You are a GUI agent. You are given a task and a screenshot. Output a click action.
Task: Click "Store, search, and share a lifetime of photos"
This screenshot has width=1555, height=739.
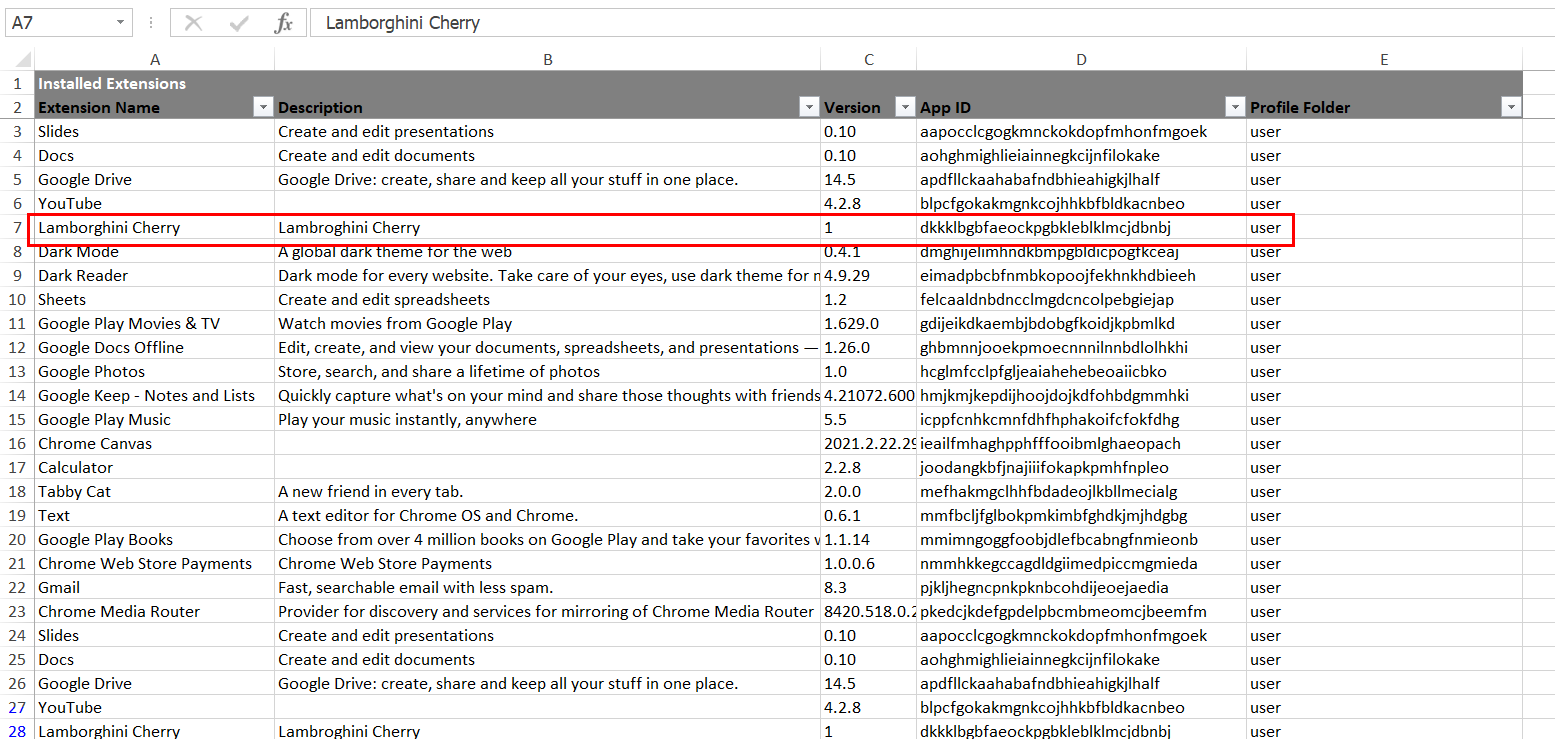click(x=548, y=371)
